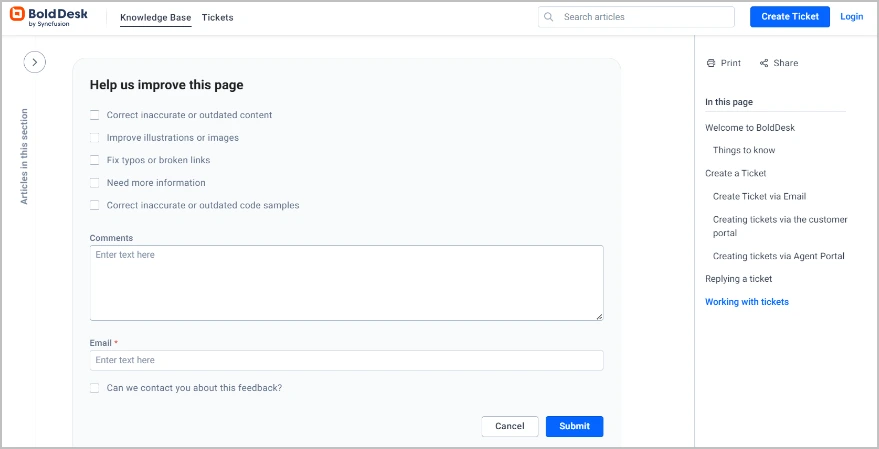Click the Cancel button
Screen dimensions: 879x449
[x=510, y=426]
